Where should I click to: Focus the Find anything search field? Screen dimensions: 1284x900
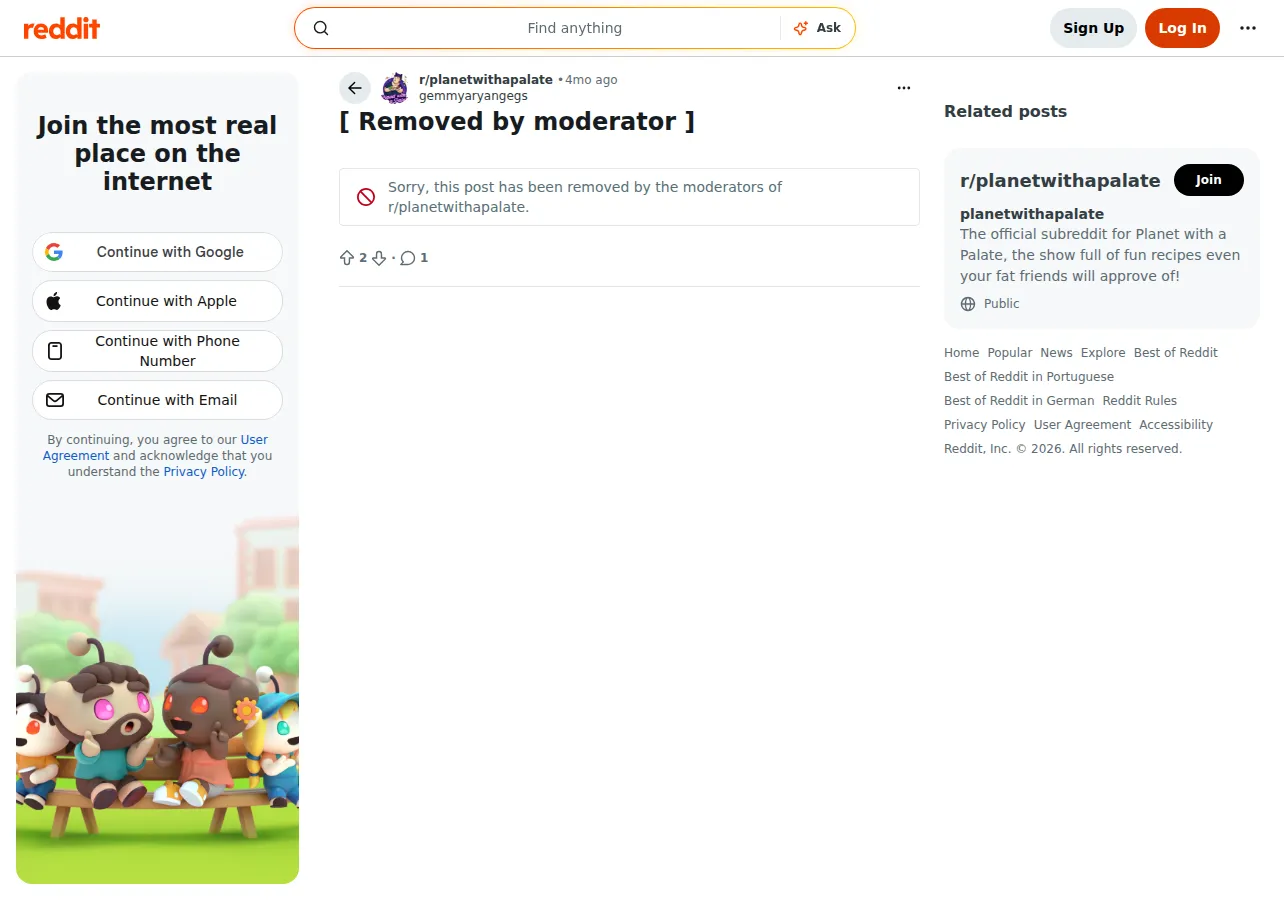point(575,28)
